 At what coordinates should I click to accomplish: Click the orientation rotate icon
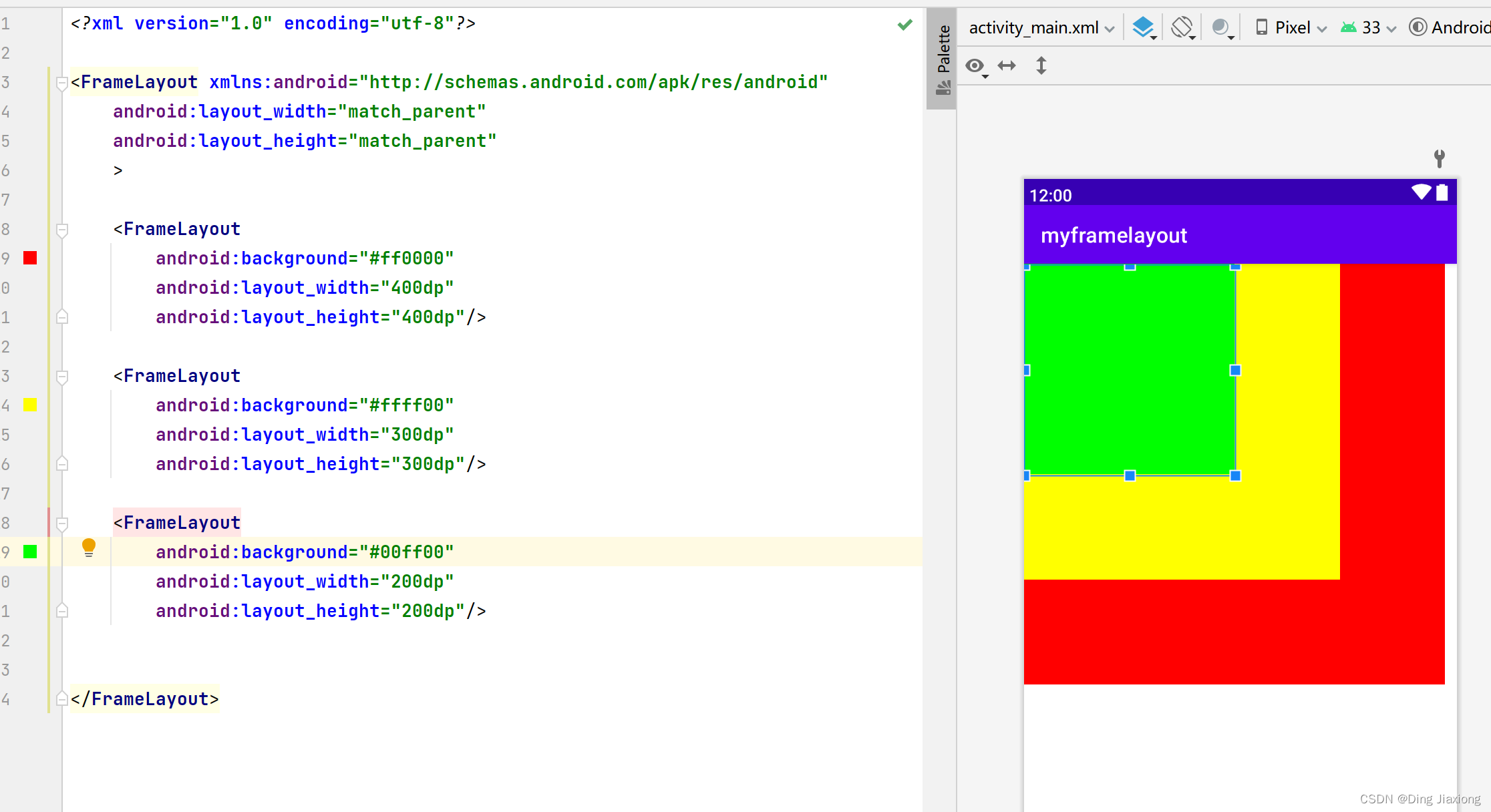click(1183, 27)
